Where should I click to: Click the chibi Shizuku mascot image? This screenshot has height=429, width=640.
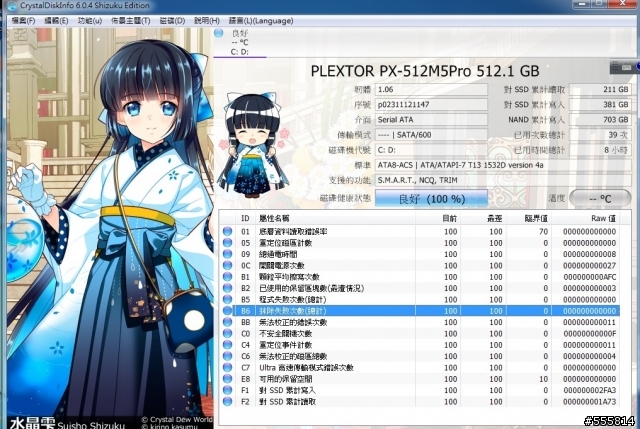(x=253, y=145)
